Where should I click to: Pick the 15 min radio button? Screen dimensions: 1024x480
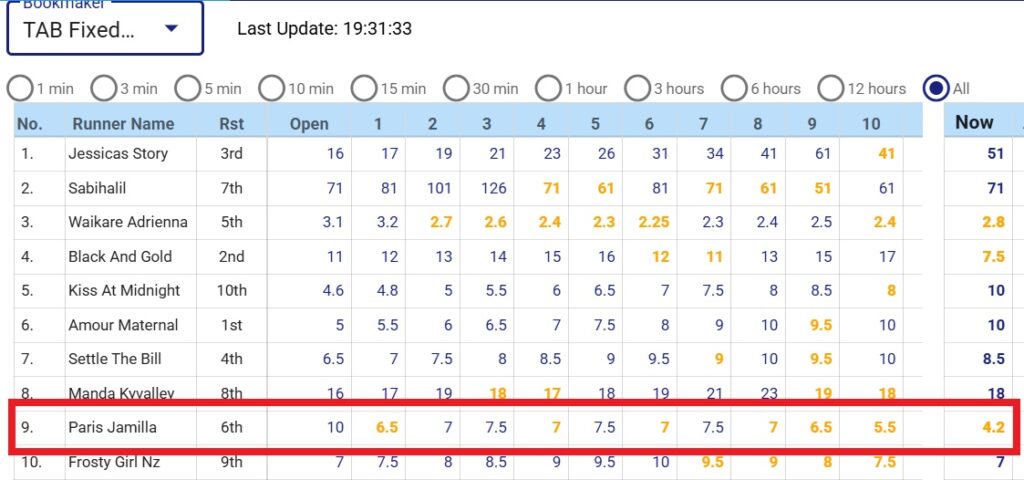coord(364,88)
